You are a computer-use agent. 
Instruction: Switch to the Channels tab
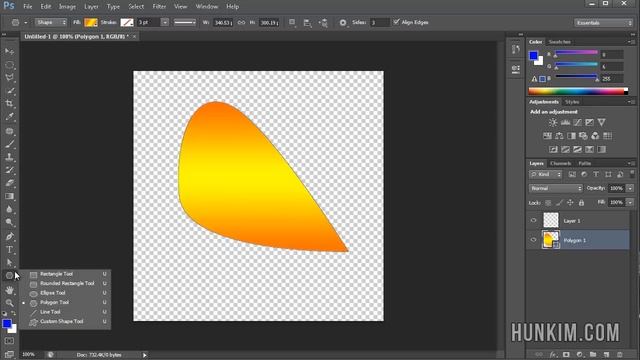tap(560, 163)
